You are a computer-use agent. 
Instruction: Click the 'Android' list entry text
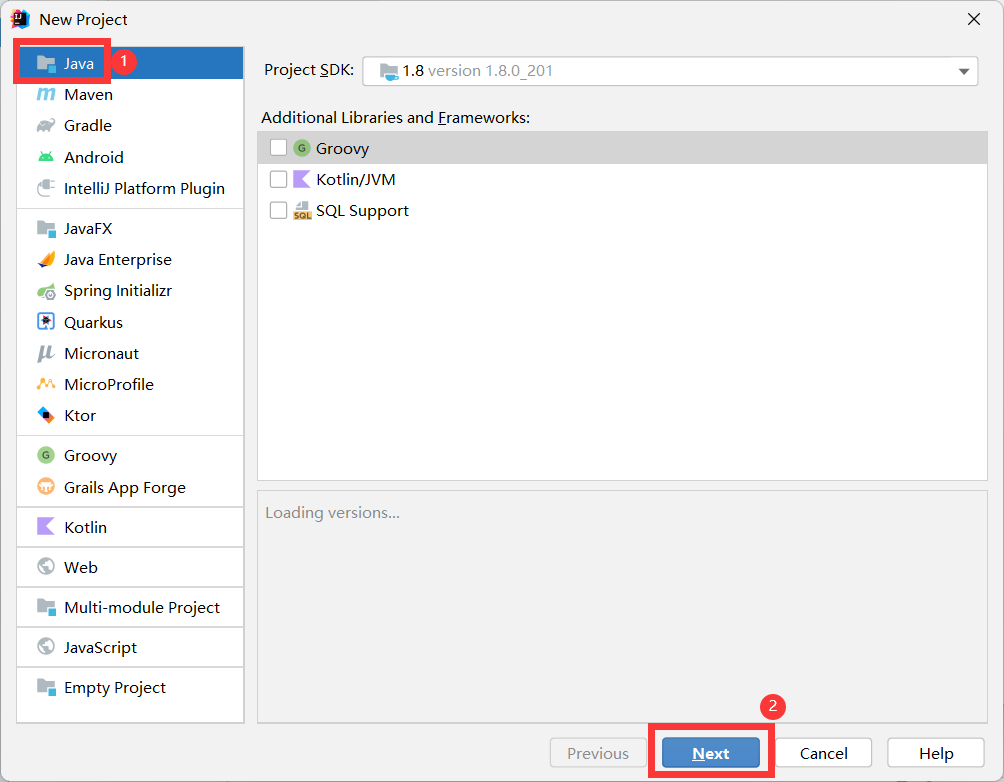pos(93,157)
